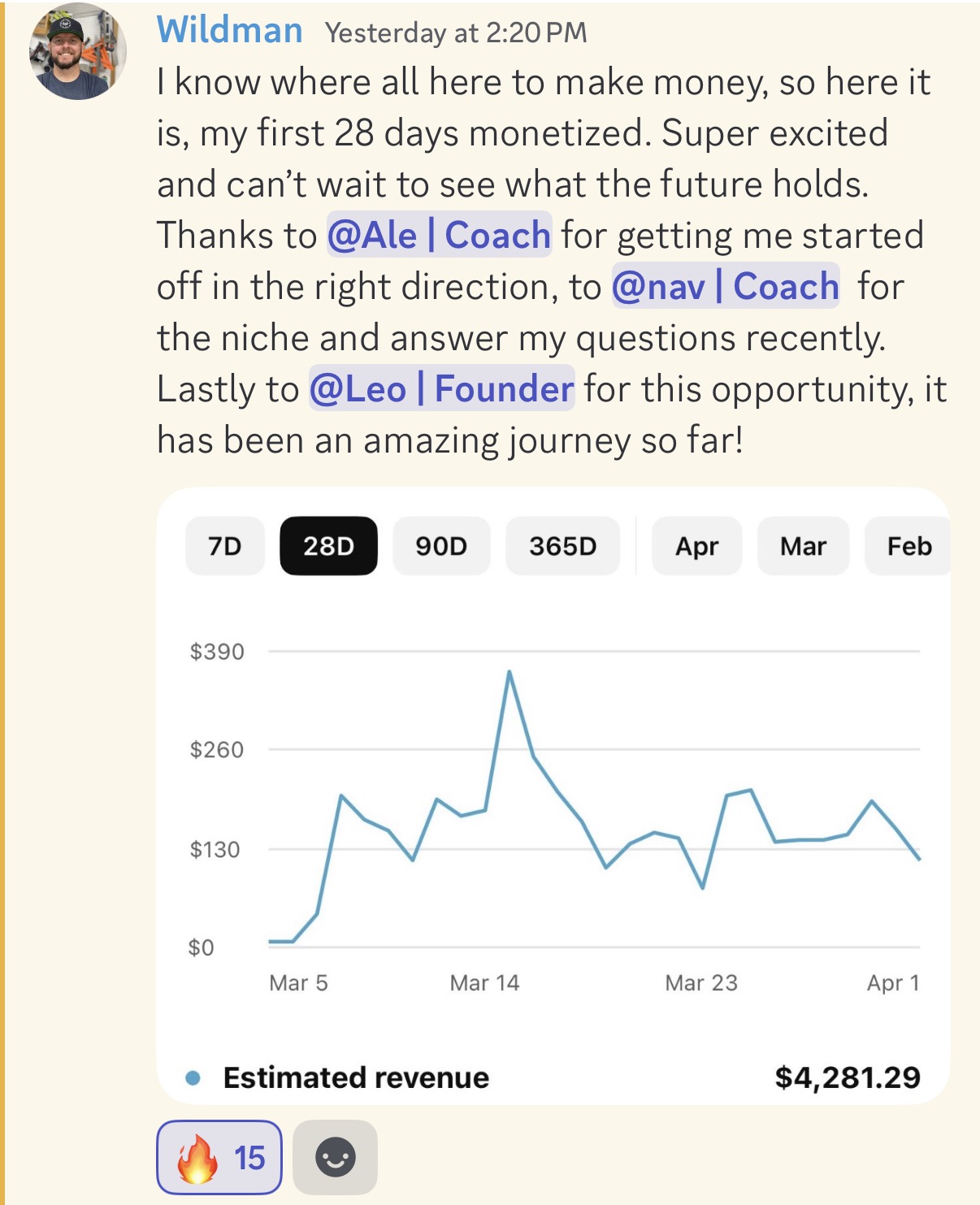Open the revenue chart image attachment
Image resolution: width=980 pixels, height=1205 pixels.
[553, 795]
